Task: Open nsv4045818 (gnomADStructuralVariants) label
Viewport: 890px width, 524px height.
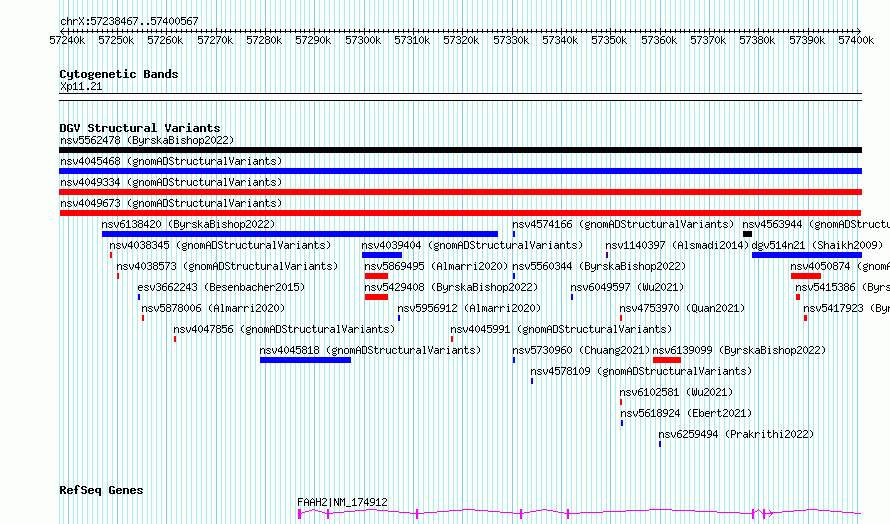Action: point(370,350)
